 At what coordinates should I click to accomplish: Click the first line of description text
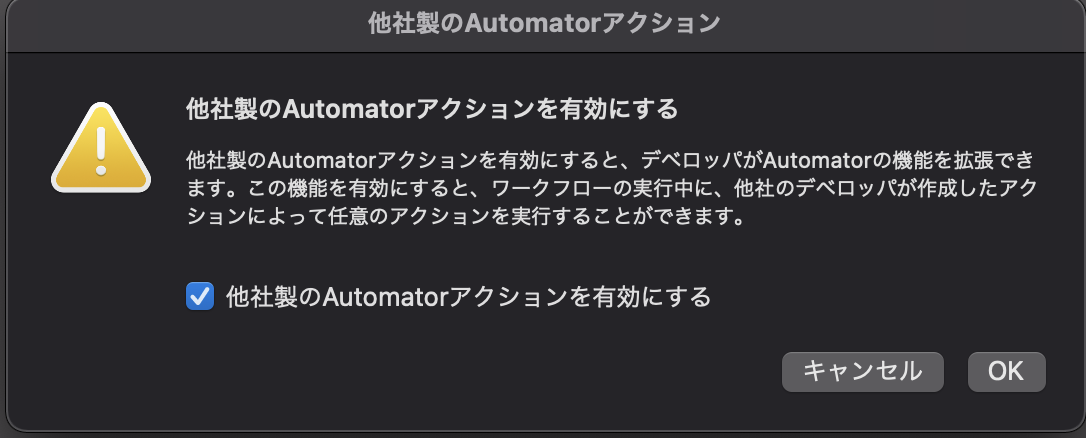[x=610, y=161]
